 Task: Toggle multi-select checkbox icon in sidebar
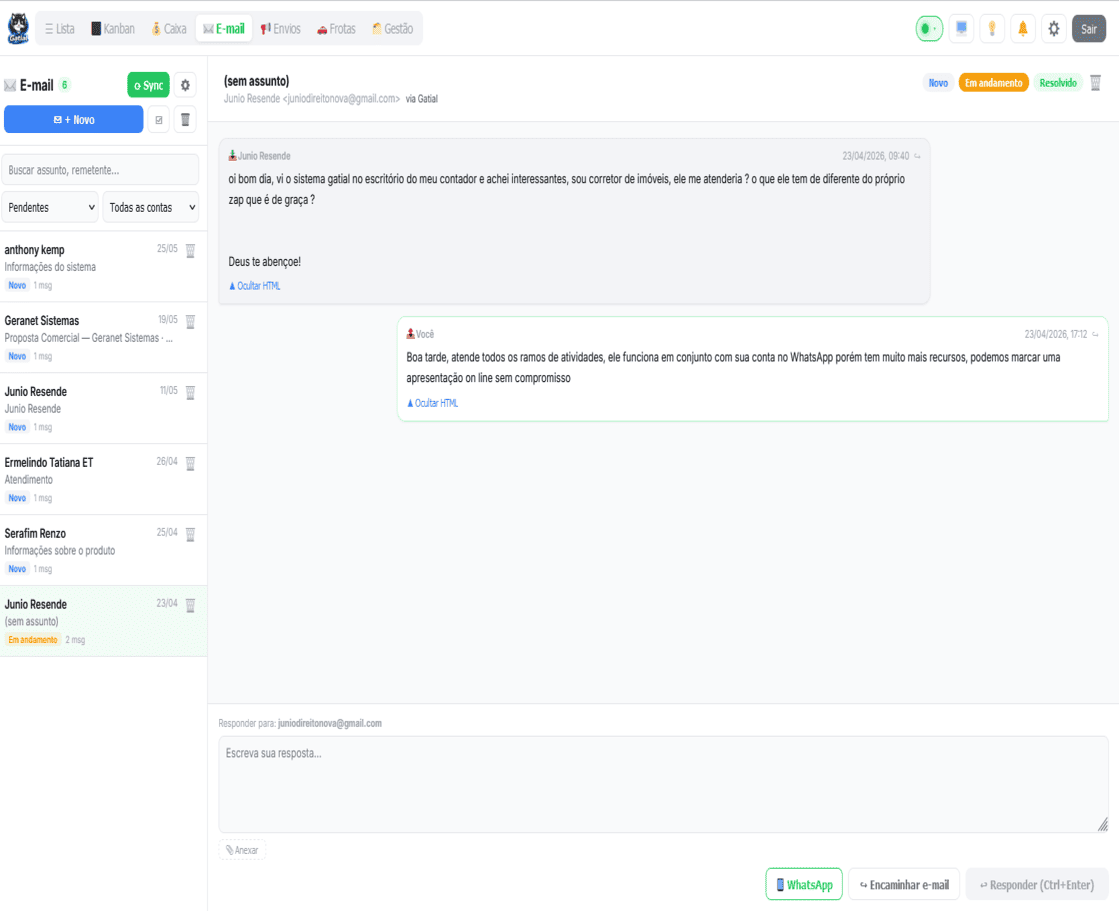click(159, 119)
